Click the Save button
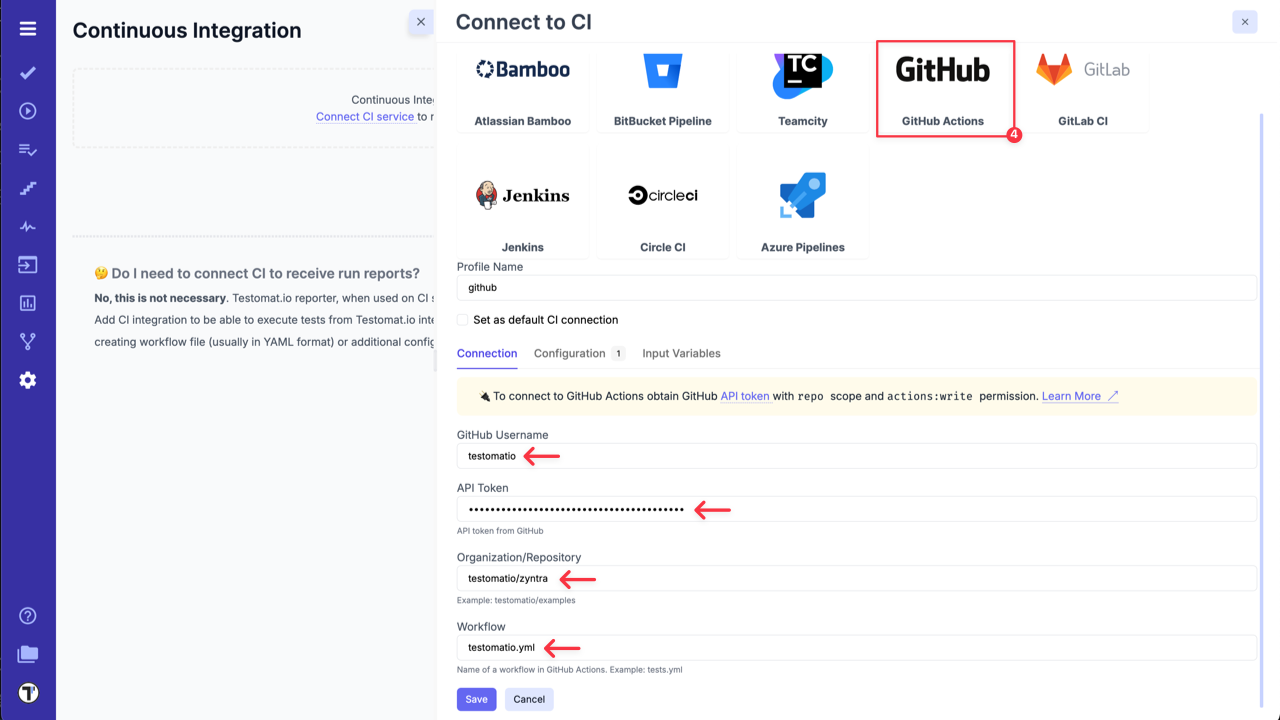This screenshot has height=720, width=1280. click(x=476, y=699)
